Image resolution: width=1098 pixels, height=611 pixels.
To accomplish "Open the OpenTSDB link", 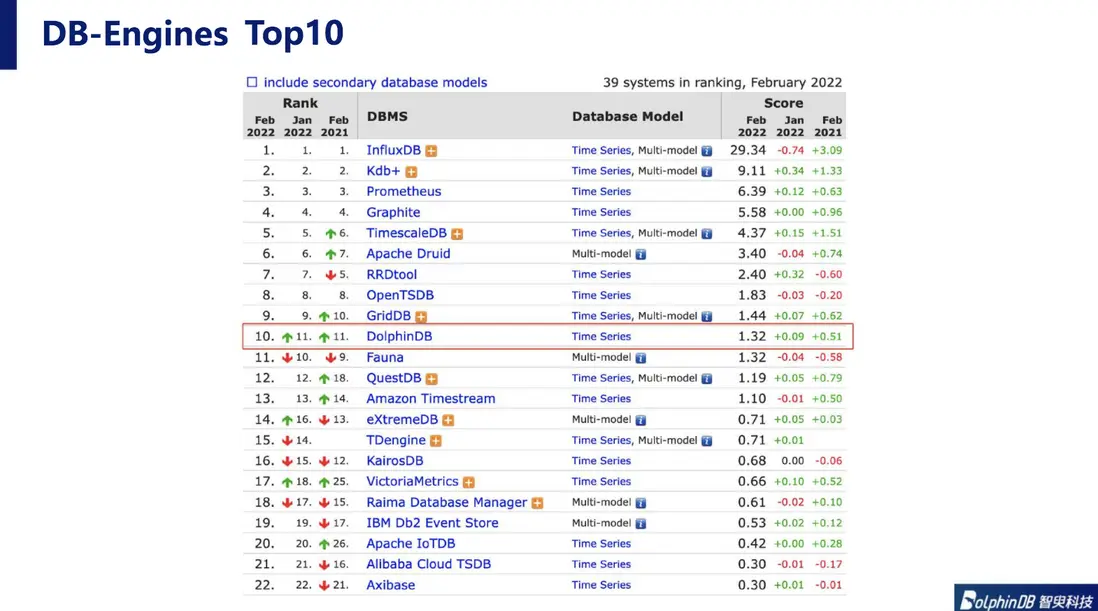I will (x=400, y=295).
